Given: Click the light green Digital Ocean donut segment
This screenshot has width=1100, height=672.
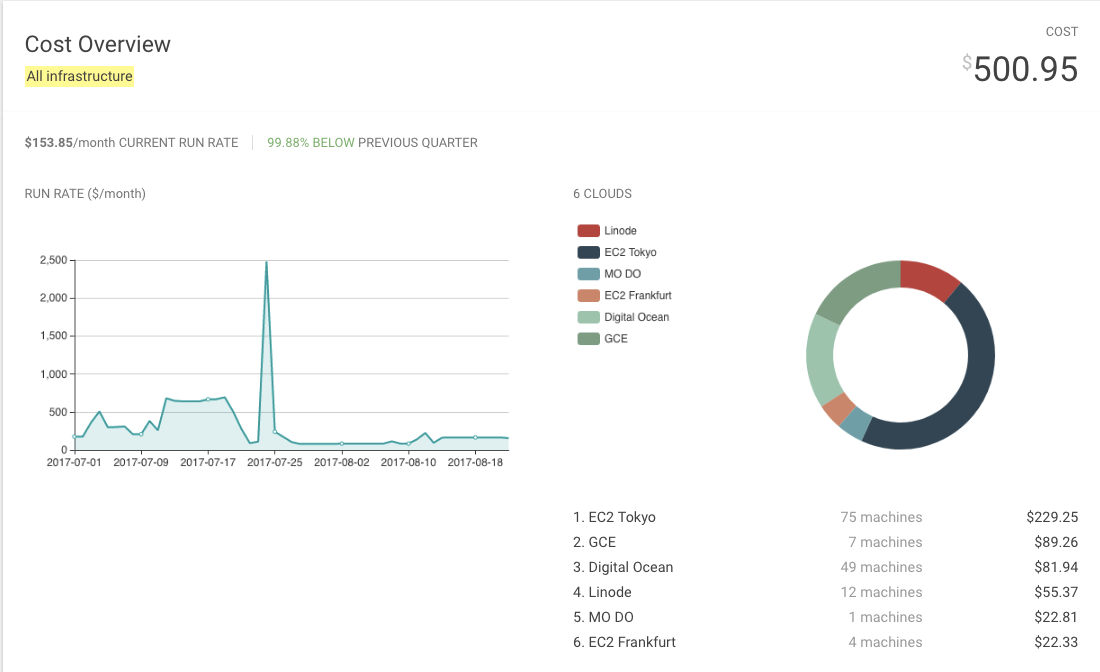Looking at the screenshot, I should pos(822,358).
